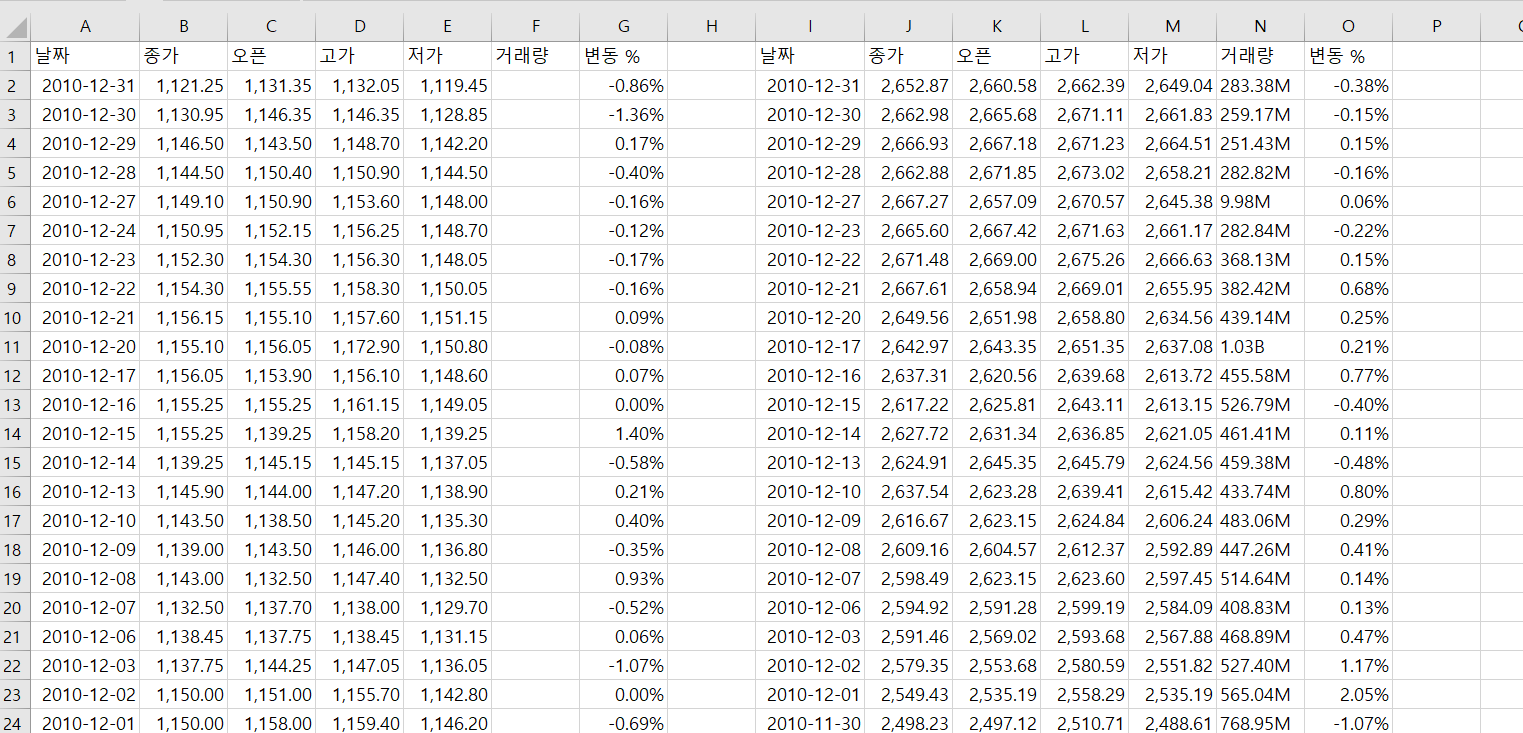The width and height of the screenshot is (1523, 733).
Task: Select cell I7 with date 2010-12-23
Action: point(810,230)
